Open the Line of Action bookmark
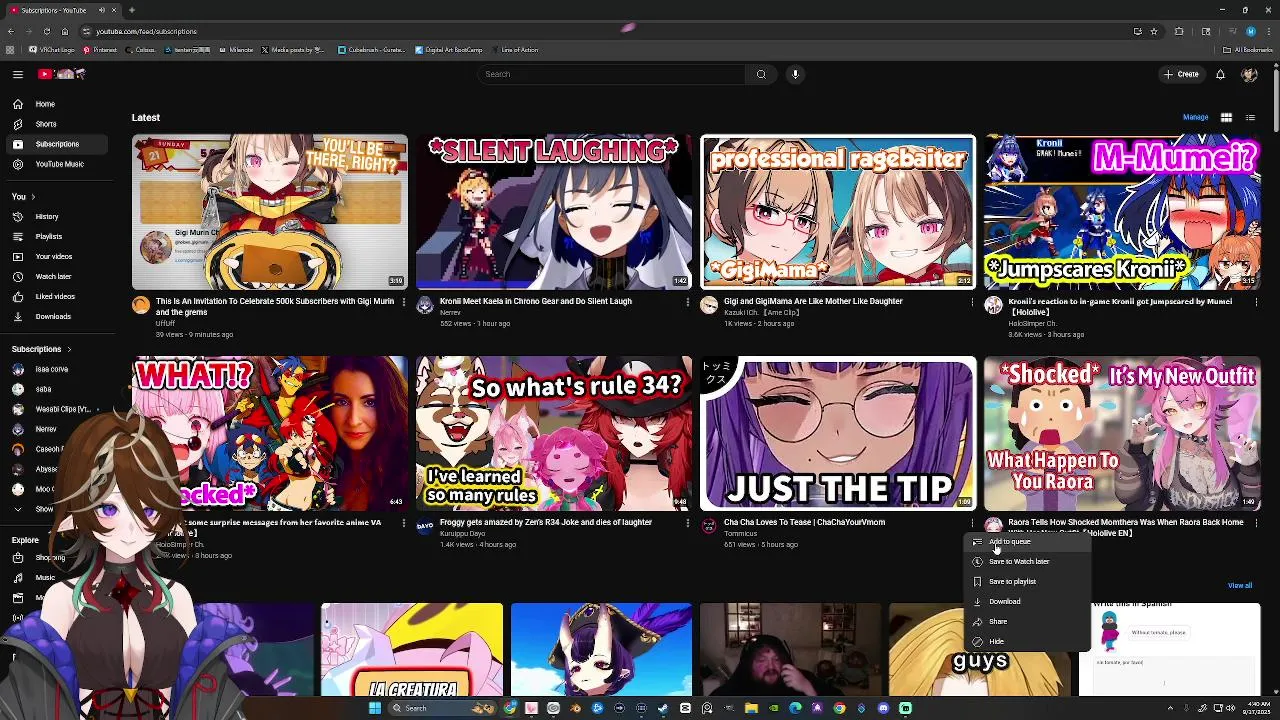The width and height of the screenshot is (1280, 720). click(x=514, y=50)
